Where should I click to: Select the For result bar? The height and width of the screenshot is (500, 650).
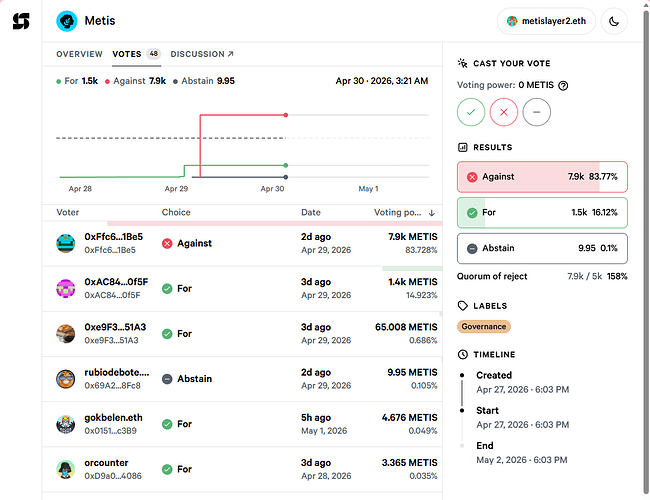[542, 213]
